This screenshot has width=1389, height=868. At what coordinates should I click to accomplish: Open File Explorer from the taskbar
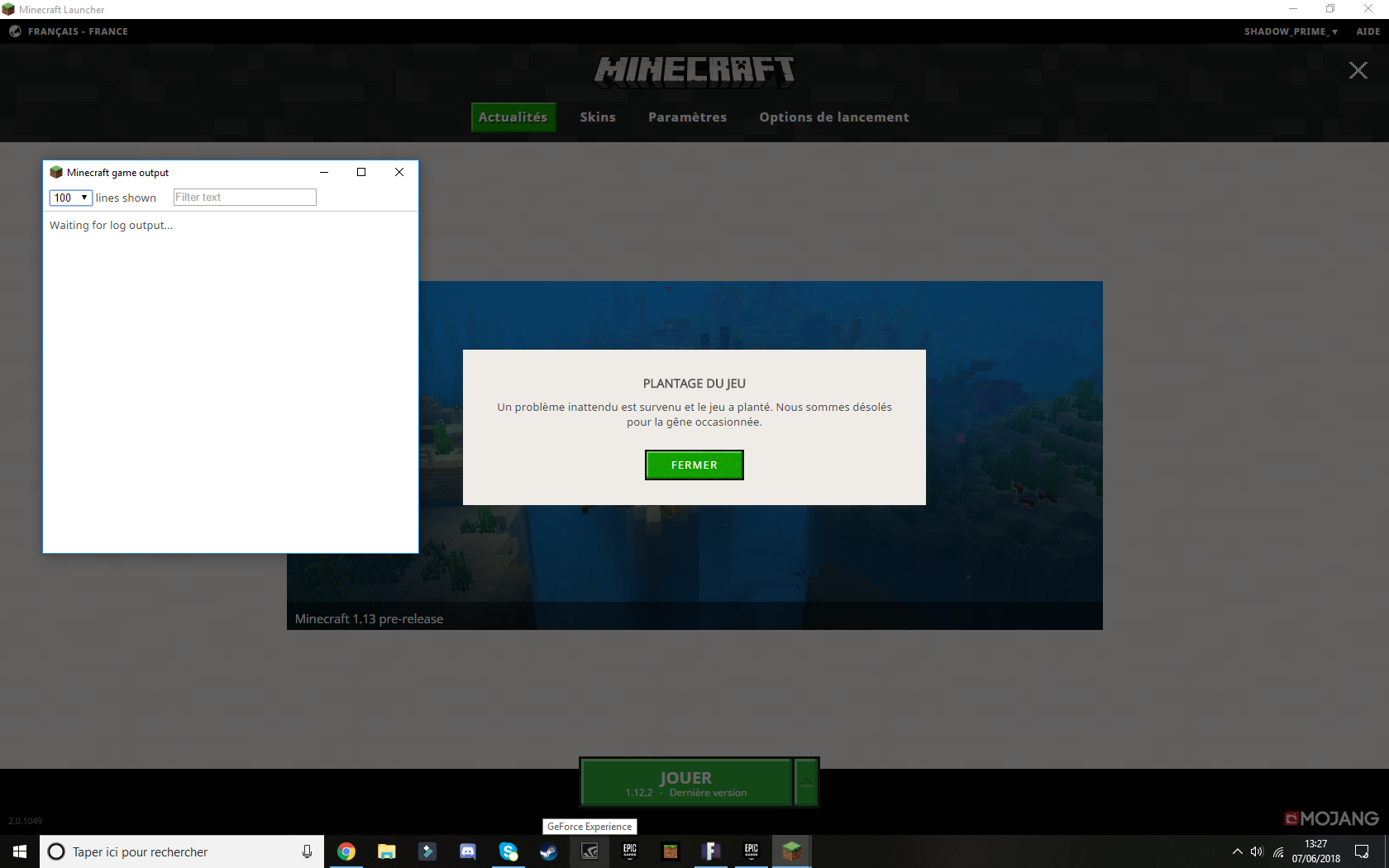tap(387, 851)
